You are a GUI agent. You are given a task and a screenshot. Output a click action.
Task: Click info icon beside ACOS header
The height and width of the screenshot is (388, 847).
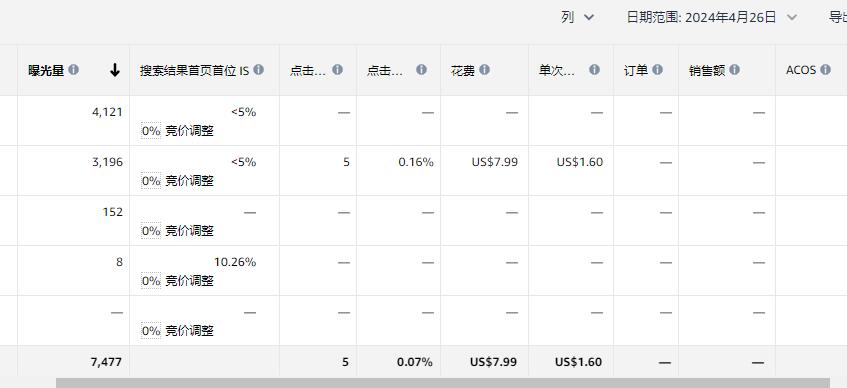pyautogui.click(x=825, y=70)
